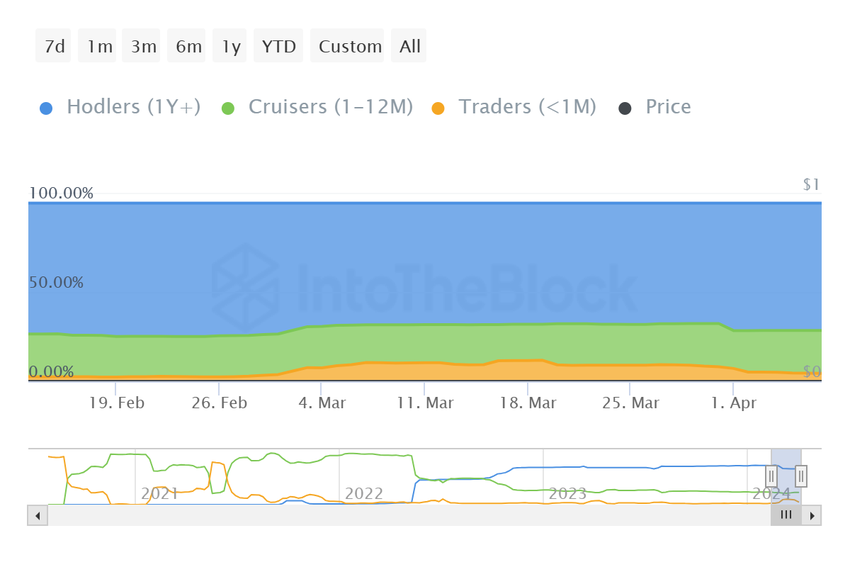Click the navigator scroll right arrow

(x=812, y=516)
